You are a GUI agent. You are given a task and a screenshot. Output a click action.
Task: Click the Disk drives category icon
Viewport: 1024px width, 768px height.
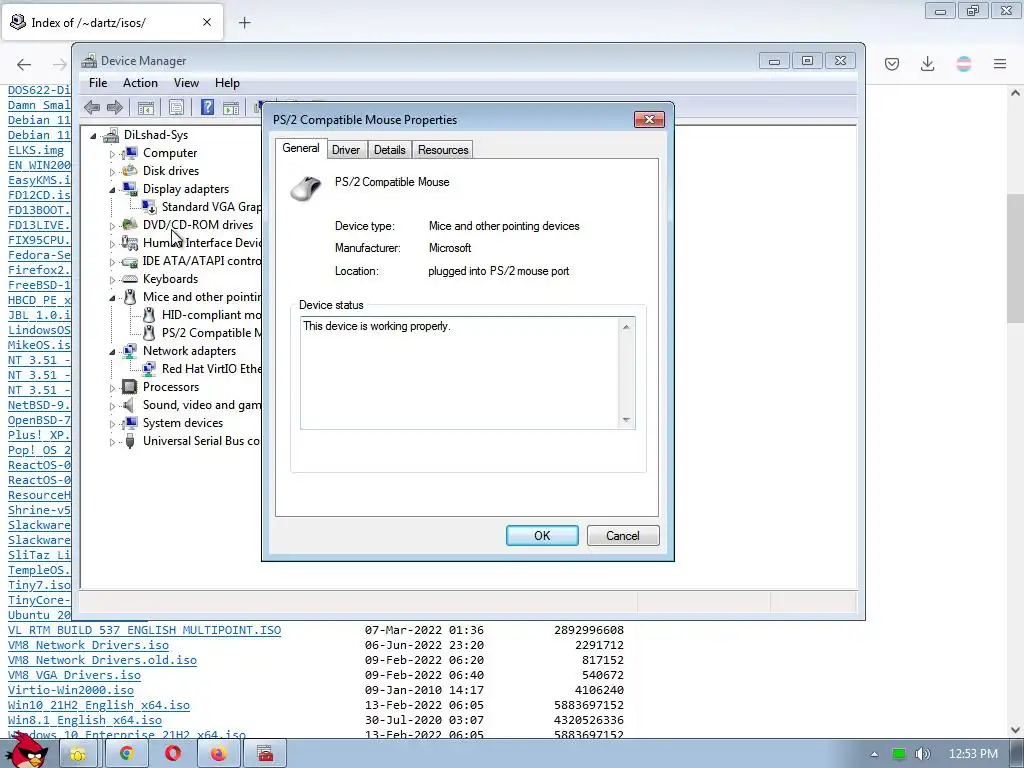(x=130, y=170)
